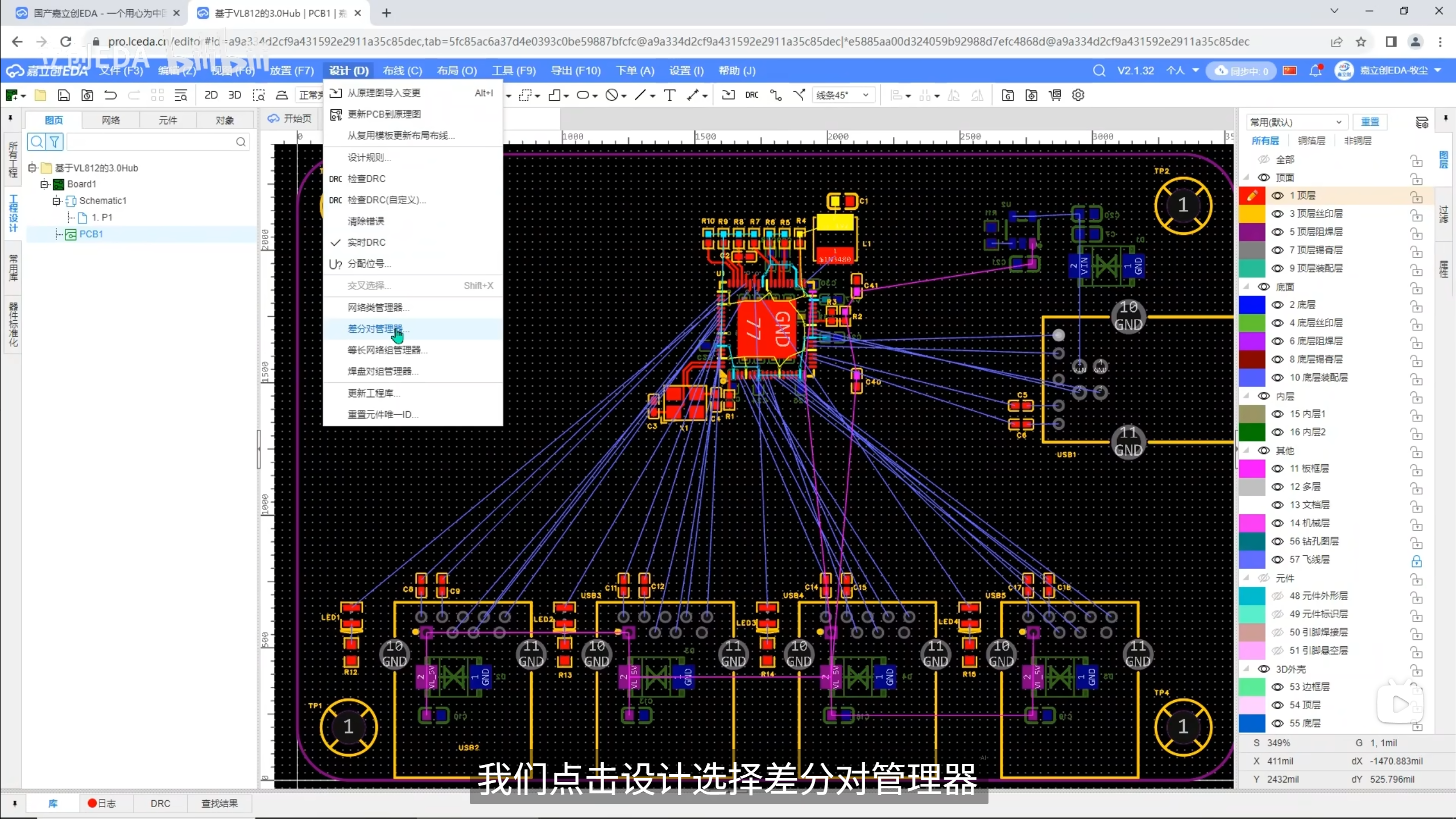Click the 2D view toolbar button

coord(211,95)
